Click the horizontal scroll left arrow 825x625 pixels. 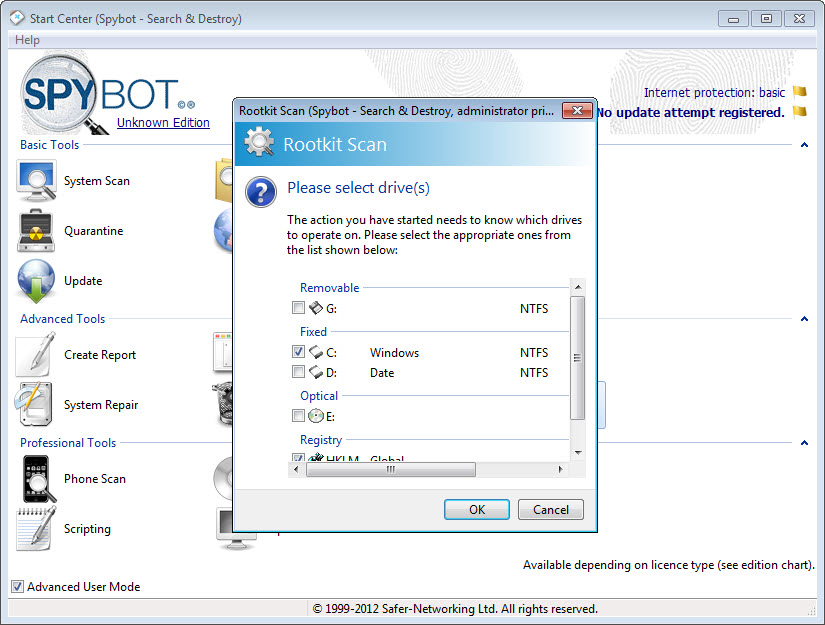pos(296,469)
